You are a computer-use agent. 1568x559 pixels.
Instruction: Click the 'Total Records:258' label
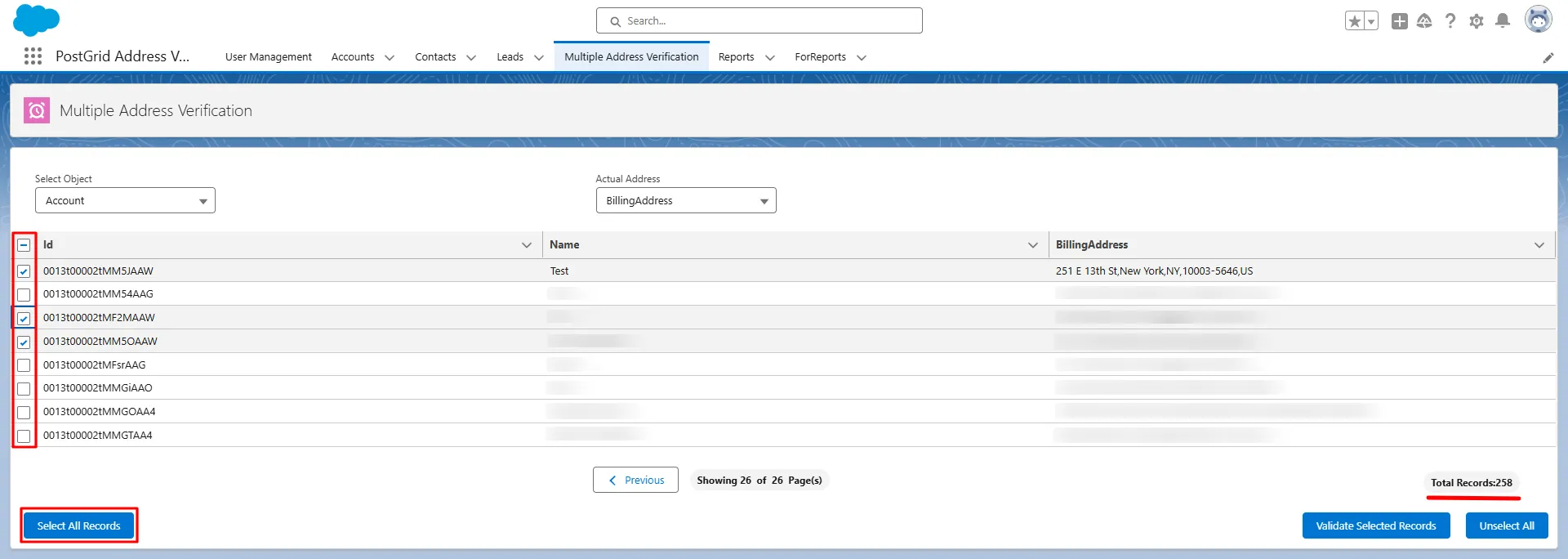pos(1472,482)
